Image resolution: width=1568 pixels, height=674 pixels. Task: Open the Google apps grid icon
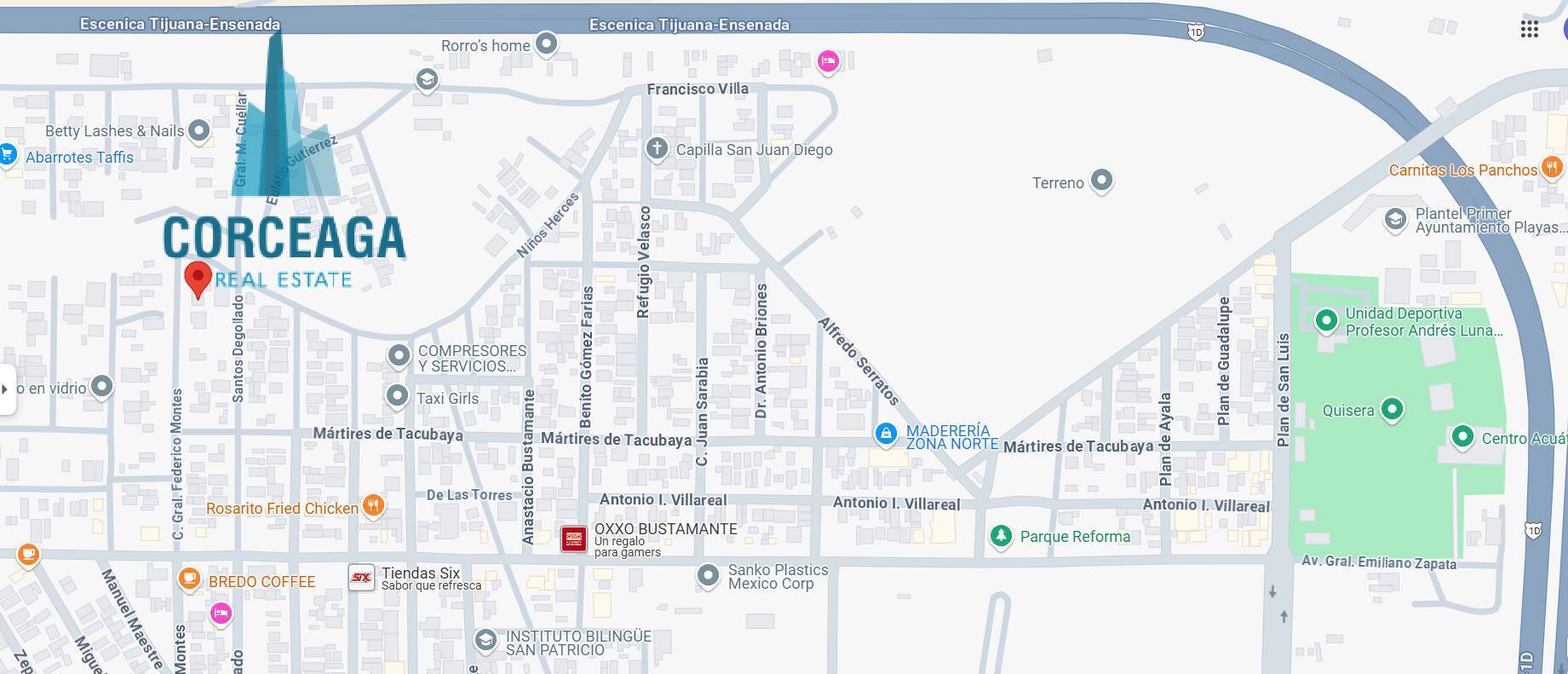(x=1529, y=29)
